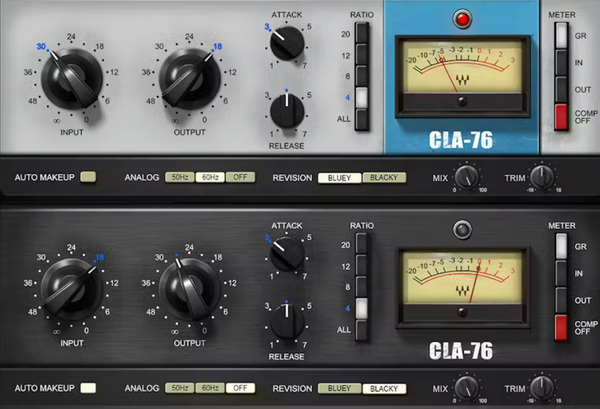Click the meter zero-adjust screw on Bluey unit
This screenshot has height=409, width=600.
(462, 101)
